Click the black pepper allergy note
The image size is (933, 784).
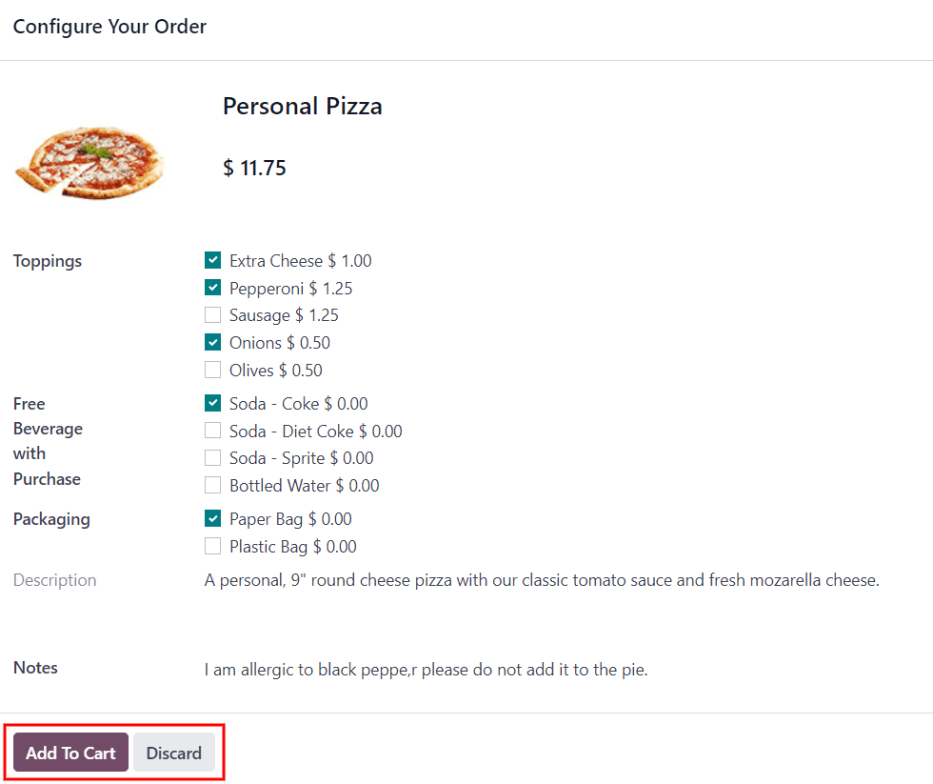point(428,668)
